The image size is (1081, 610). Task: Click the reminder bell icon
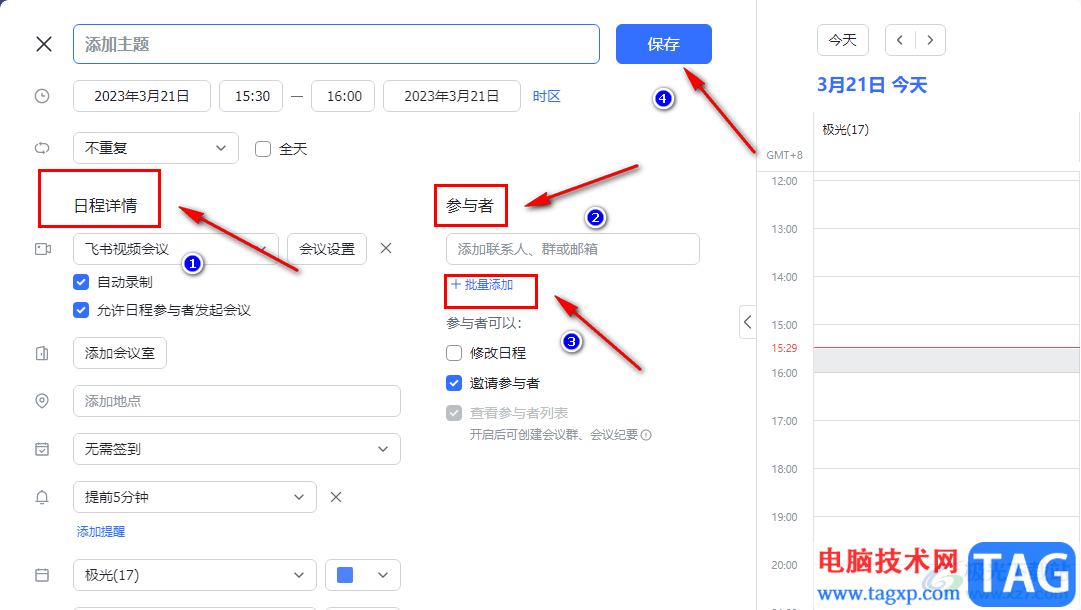[42, 497]
